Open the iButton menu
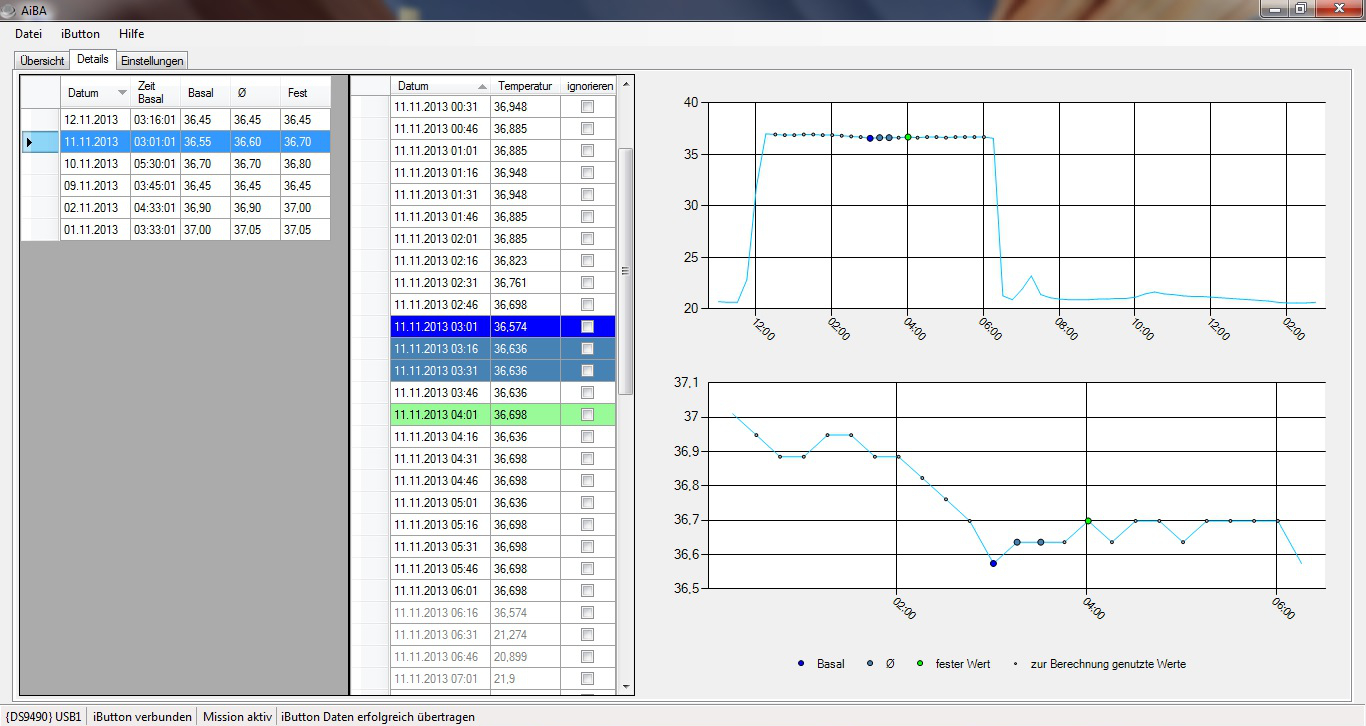This screenshot has width=1366, height=726. click(81, 34)
